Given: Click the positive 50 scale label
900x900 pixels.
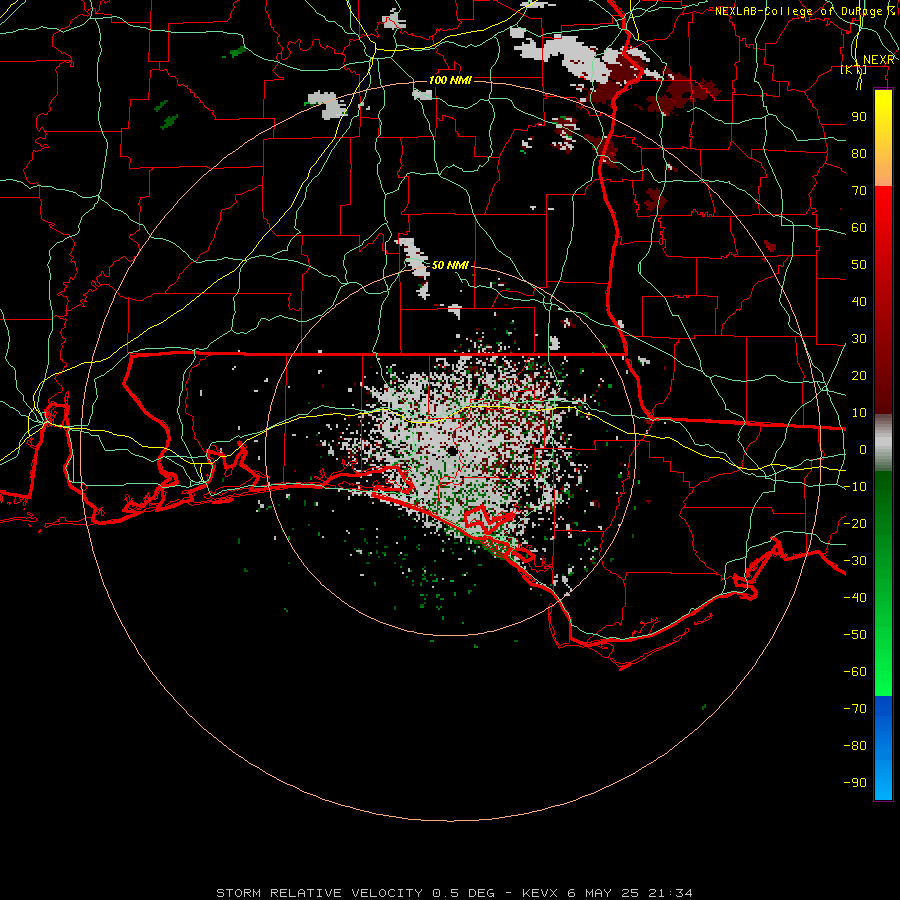Looking at the screenshot, I should [x=859, y=265].
